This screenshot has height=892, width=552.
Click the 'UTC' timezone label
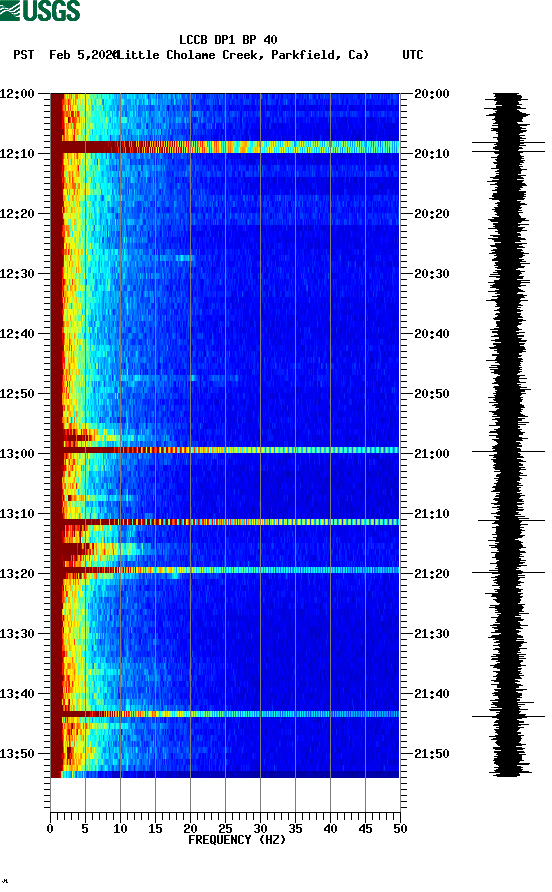(413, 55)
